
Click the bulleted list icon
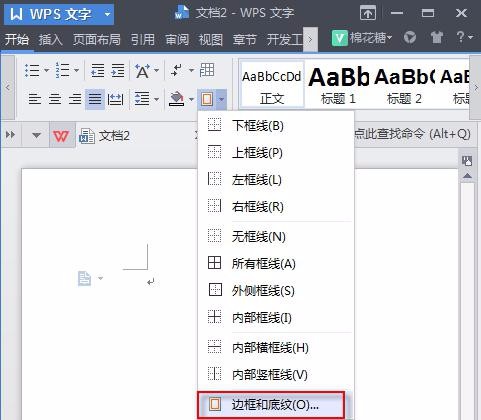pyautogui.click(x=32, y=70)
